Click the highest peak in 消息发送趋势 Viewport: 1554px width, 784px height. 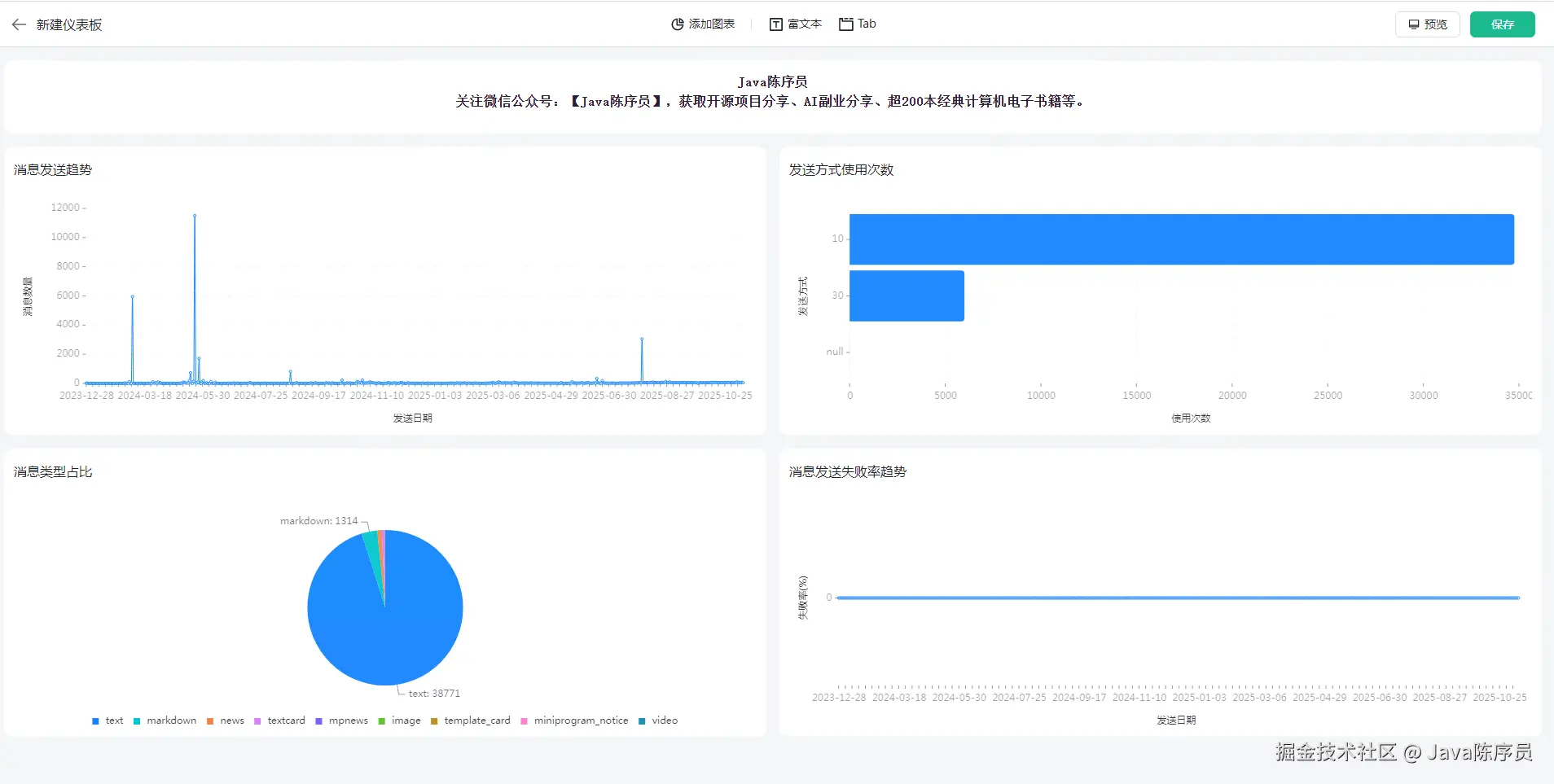(x=195, y=216)
